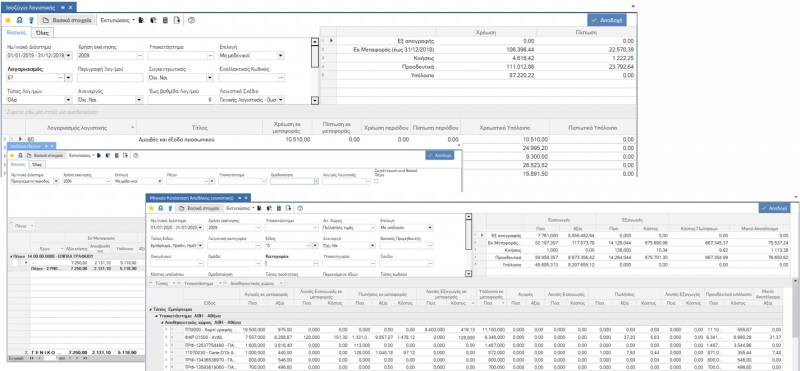Viewport: 800px width, 371px height.
Task: Click the help icon in Μηνιαία Κατάσταση Αποθήκης toolbar
Action: coord(300,208)
